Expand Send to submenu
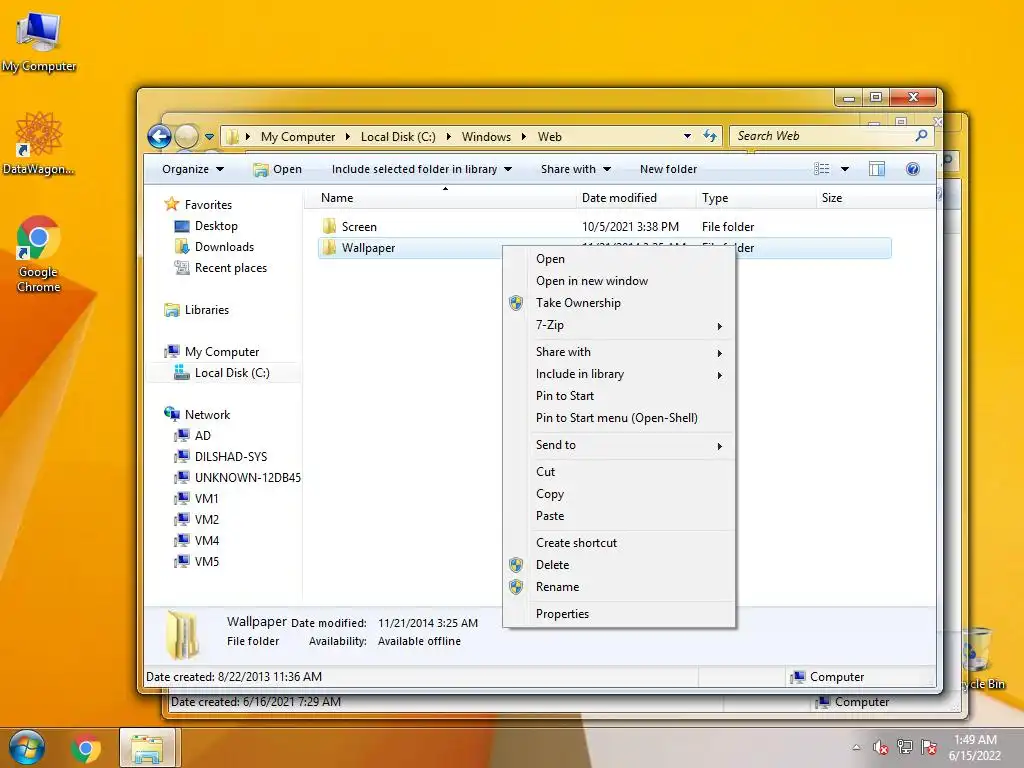 click(619, 445)
